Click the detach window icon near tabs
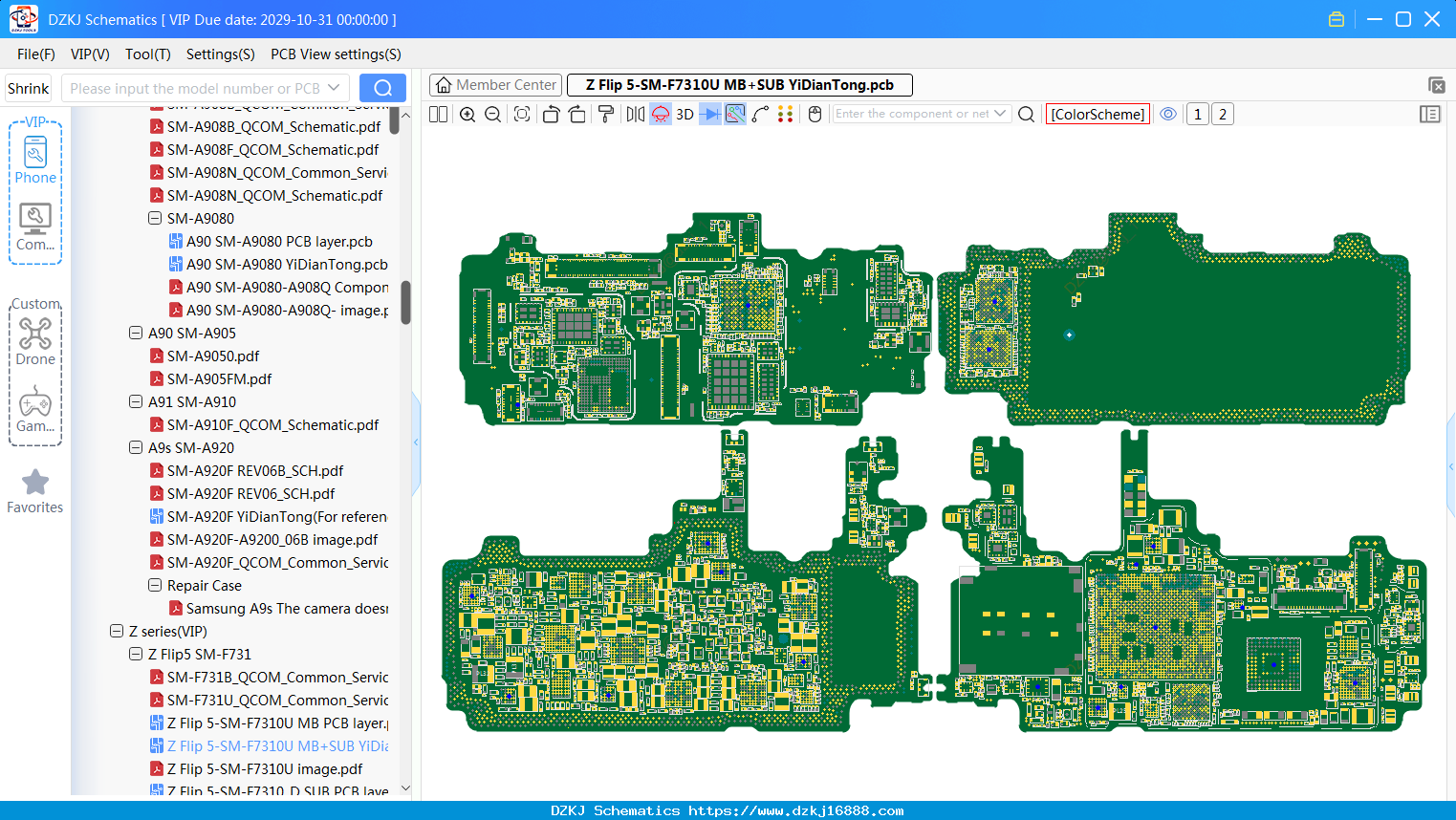The width and height of the screenshot is (1456, 820). [1436, 85]
